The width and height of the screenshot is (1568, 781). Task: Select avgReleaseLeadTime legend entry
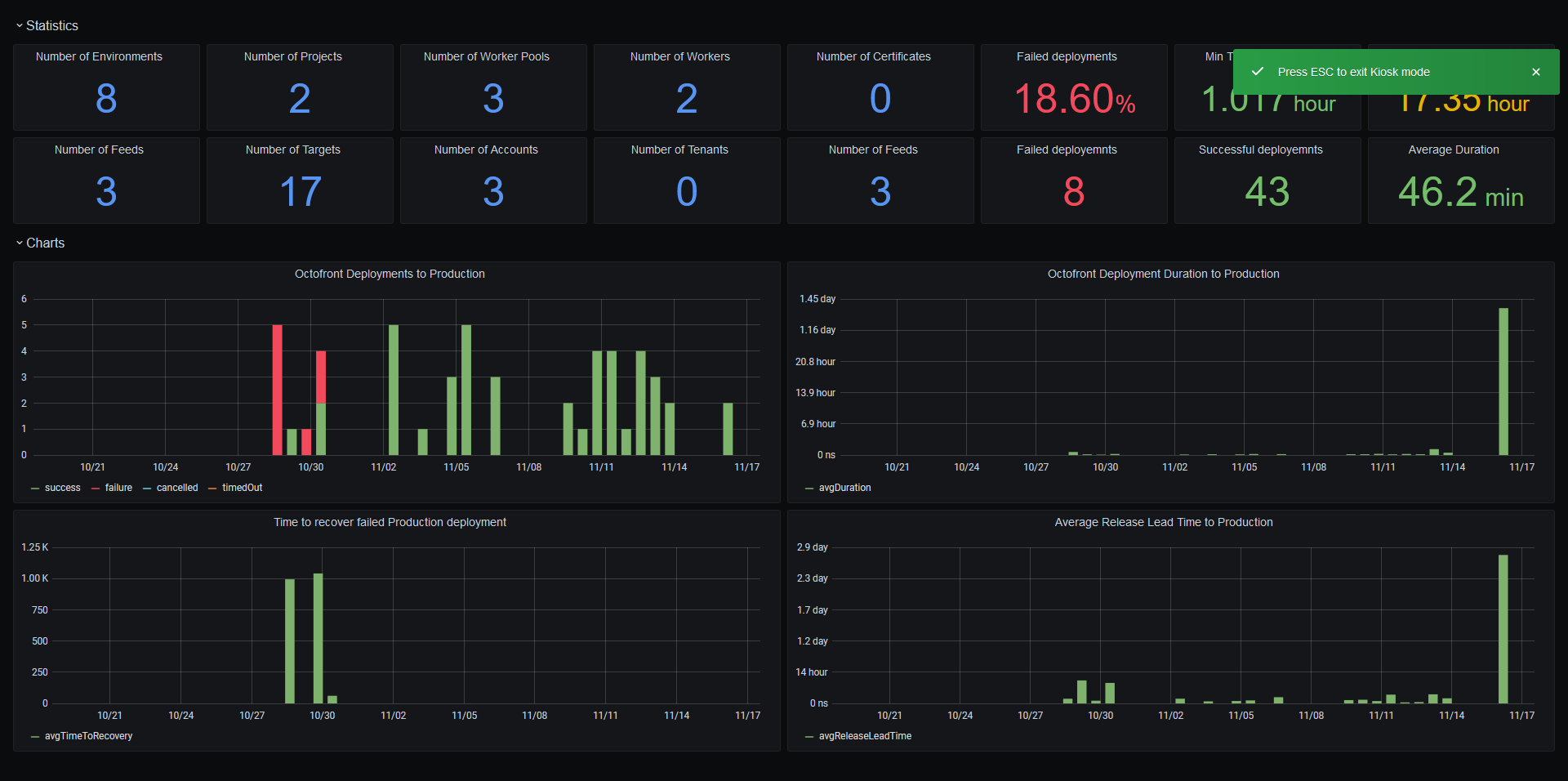[865, 736]
